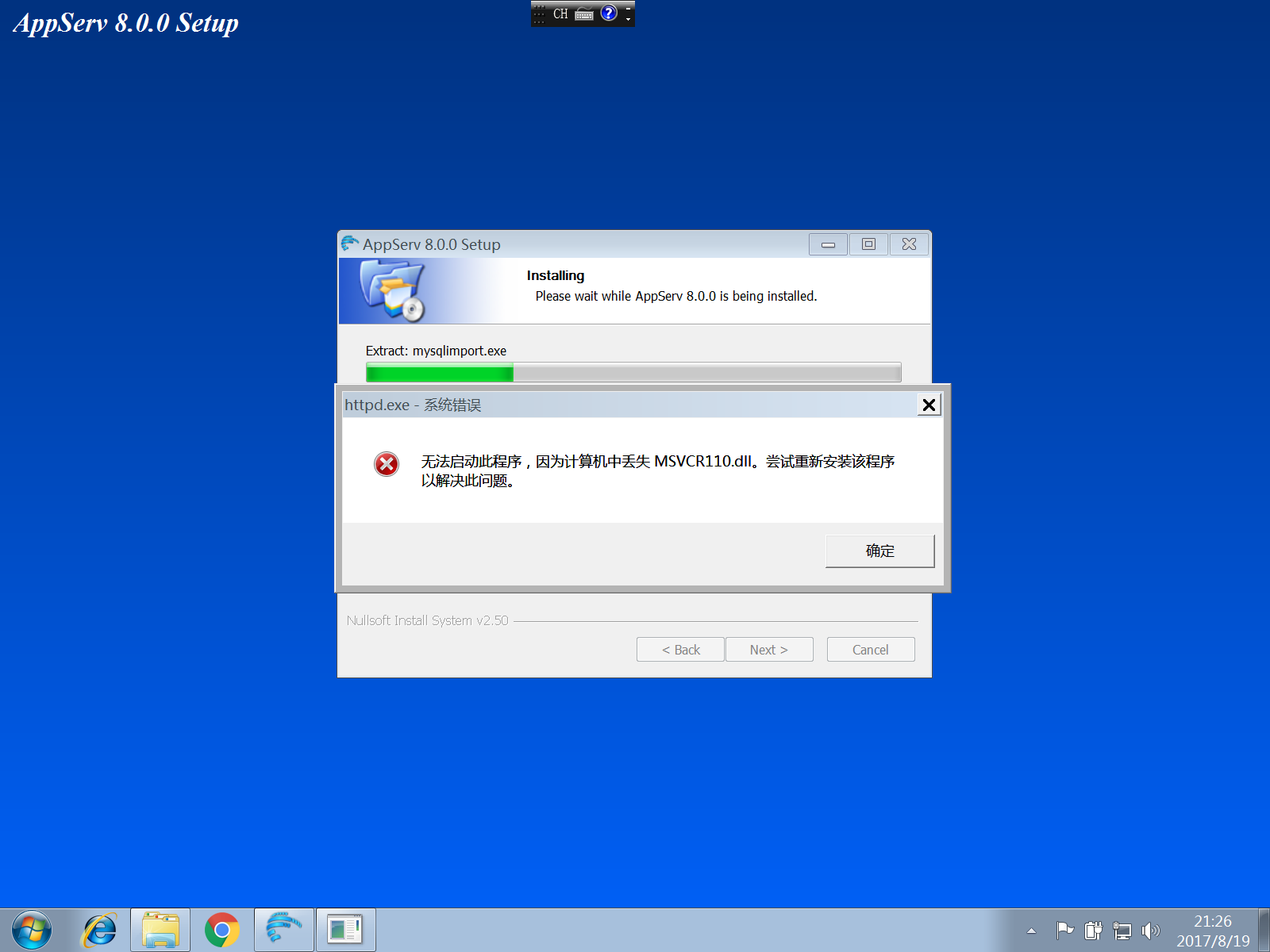Click the language bar keyboard icon
1270x952 pixels.
pyautogui.click(x=584, y=13)
